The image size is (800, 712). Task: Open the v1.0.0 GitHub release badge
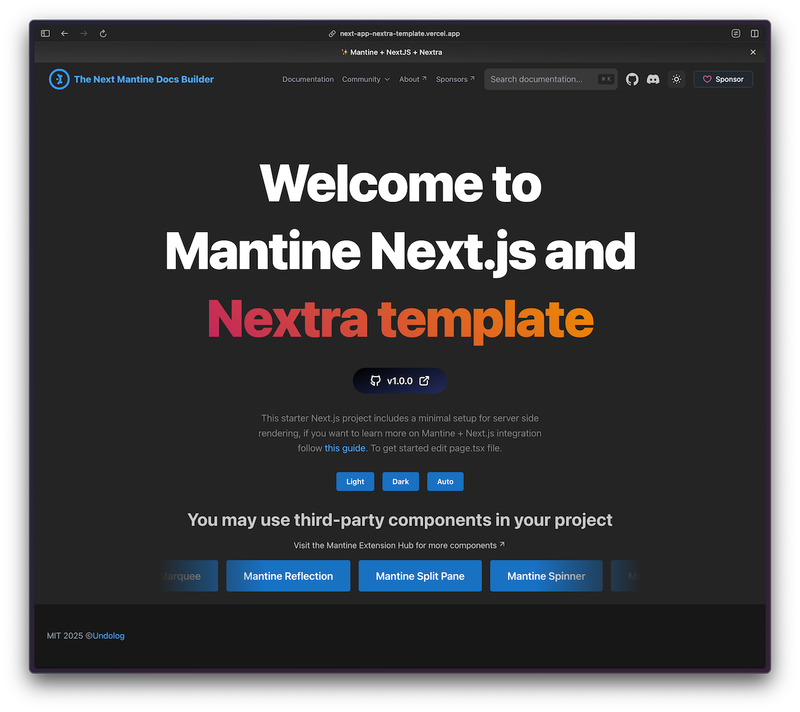click(x=400, y=380)
